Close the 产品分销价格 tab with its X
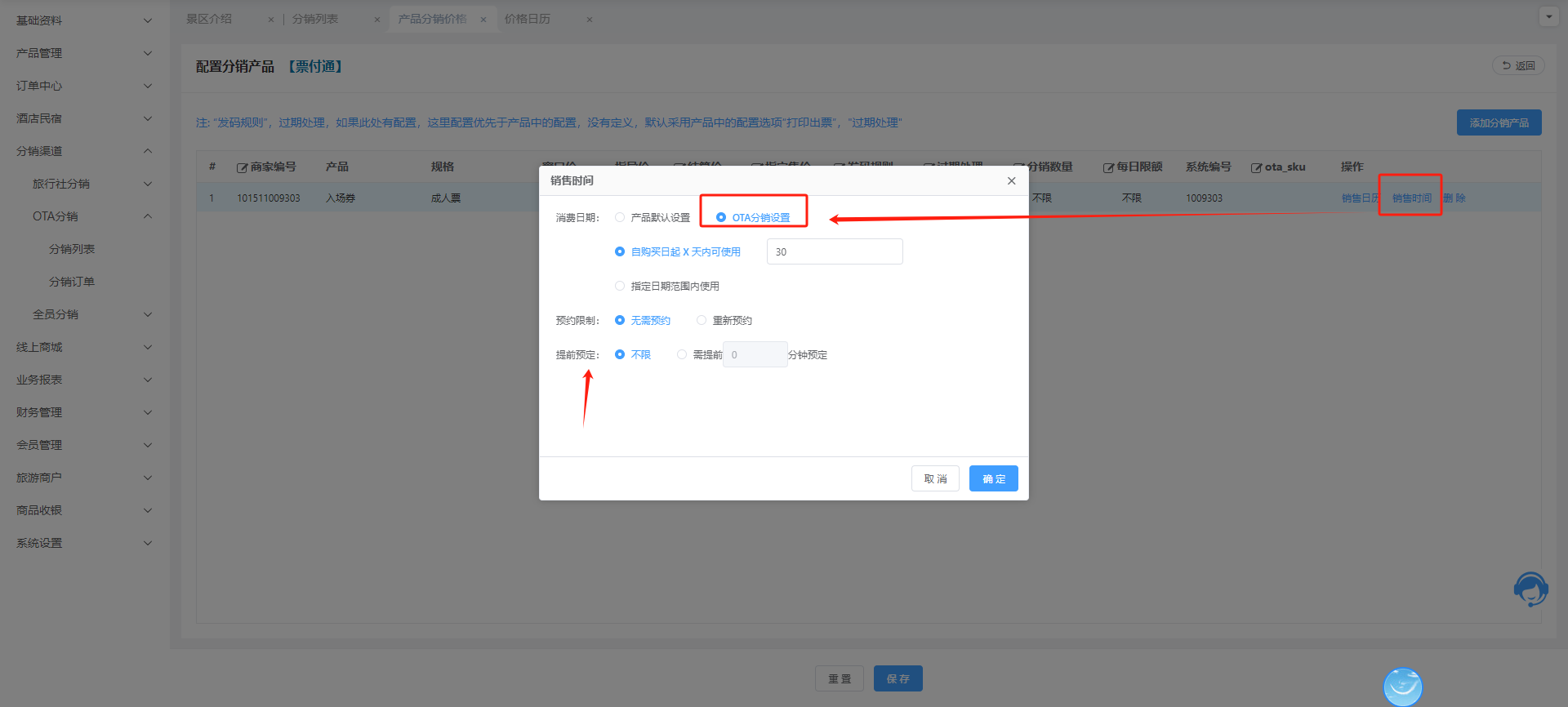Viewport: 1568px width, 707px height. [483, 20]
